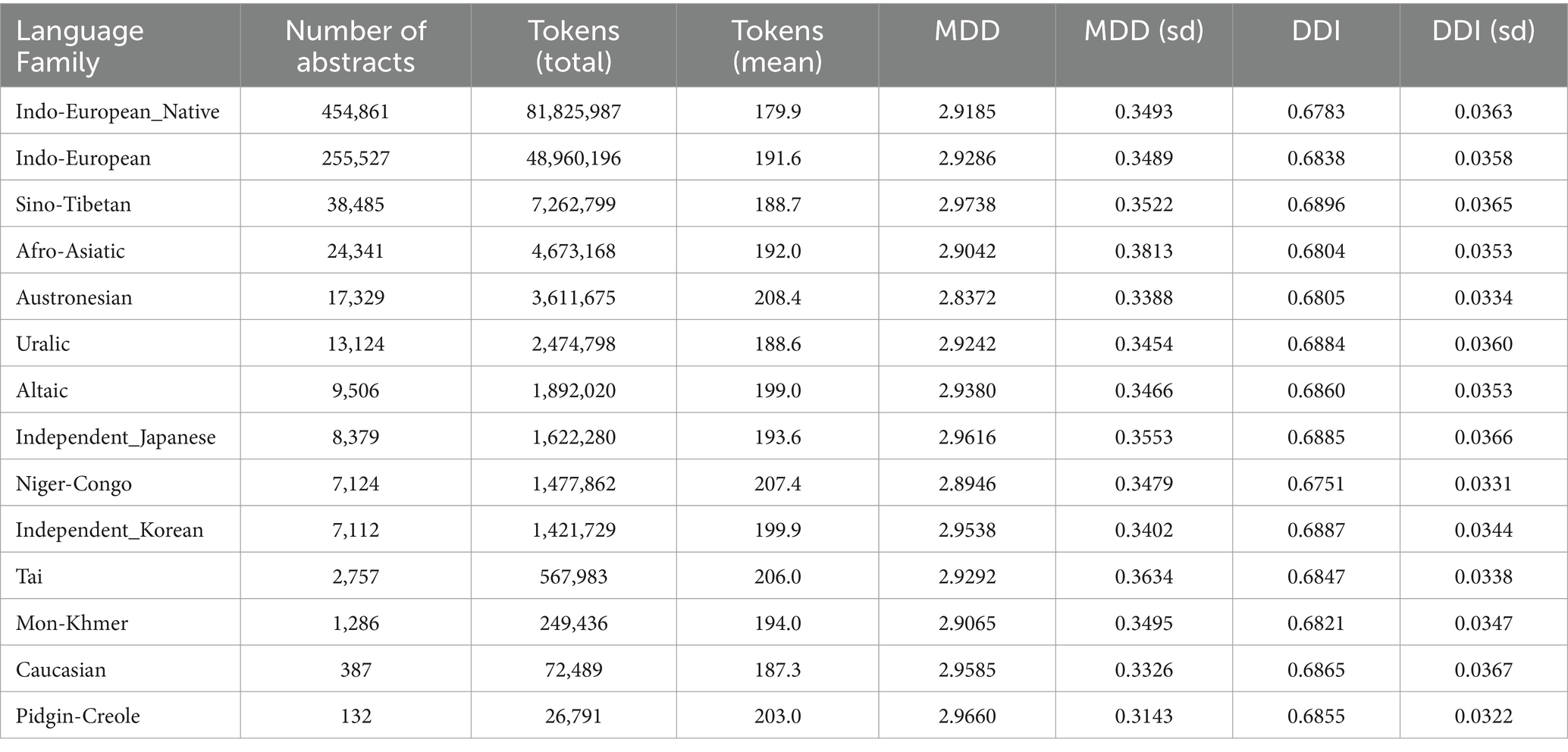Click the Austronesian row label

coord(74,297)
